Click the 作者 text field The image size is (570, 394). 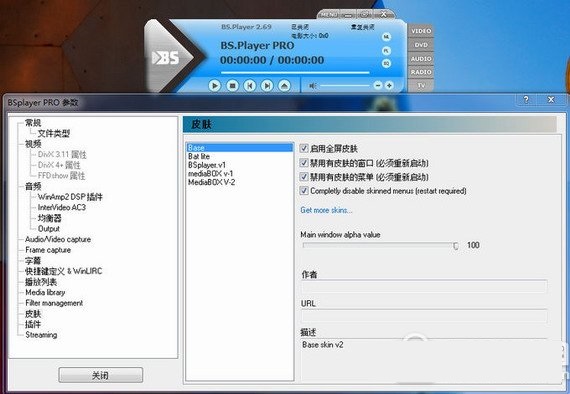click(424, 286)
